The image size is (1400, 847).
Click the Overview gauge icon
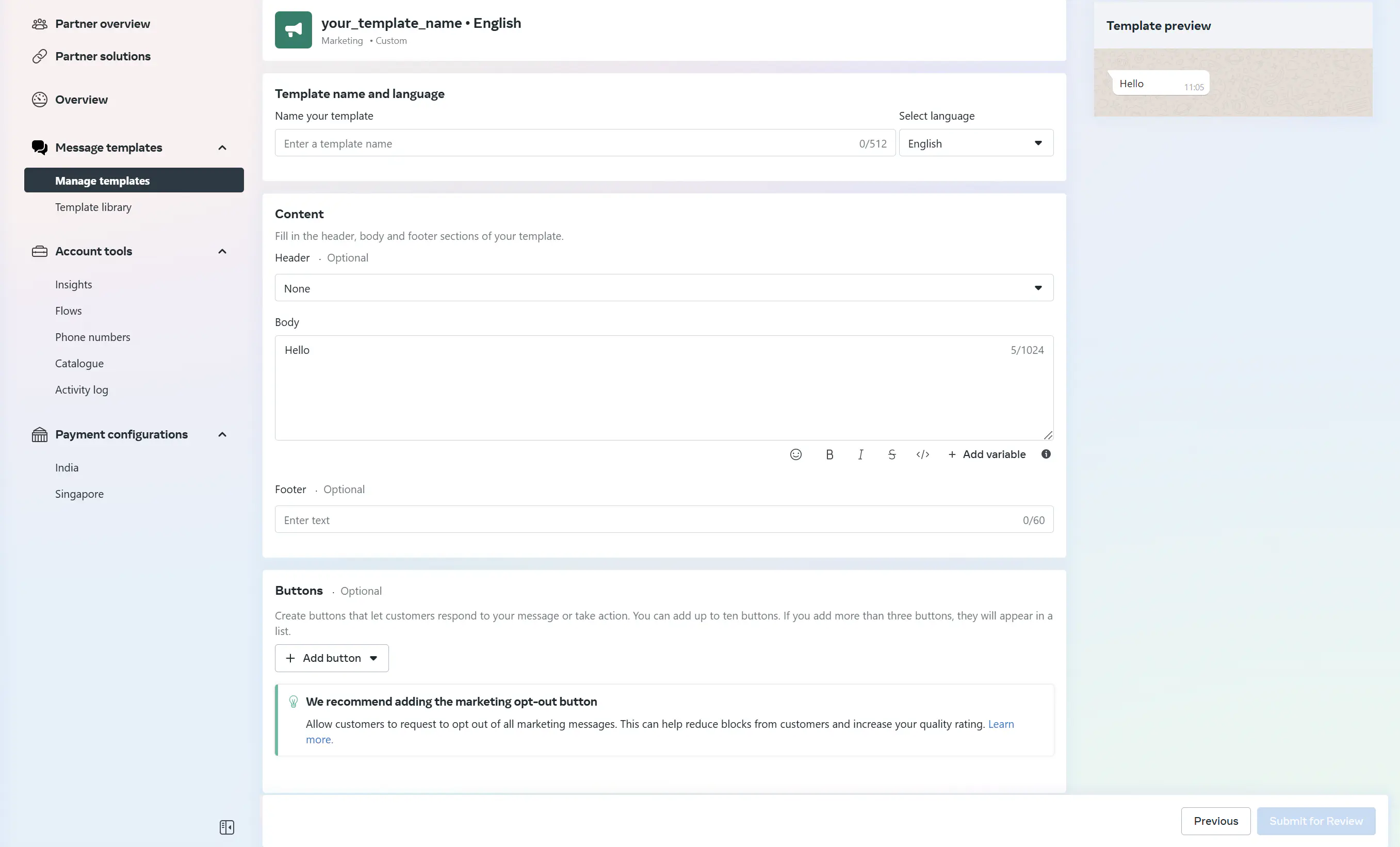39,100
